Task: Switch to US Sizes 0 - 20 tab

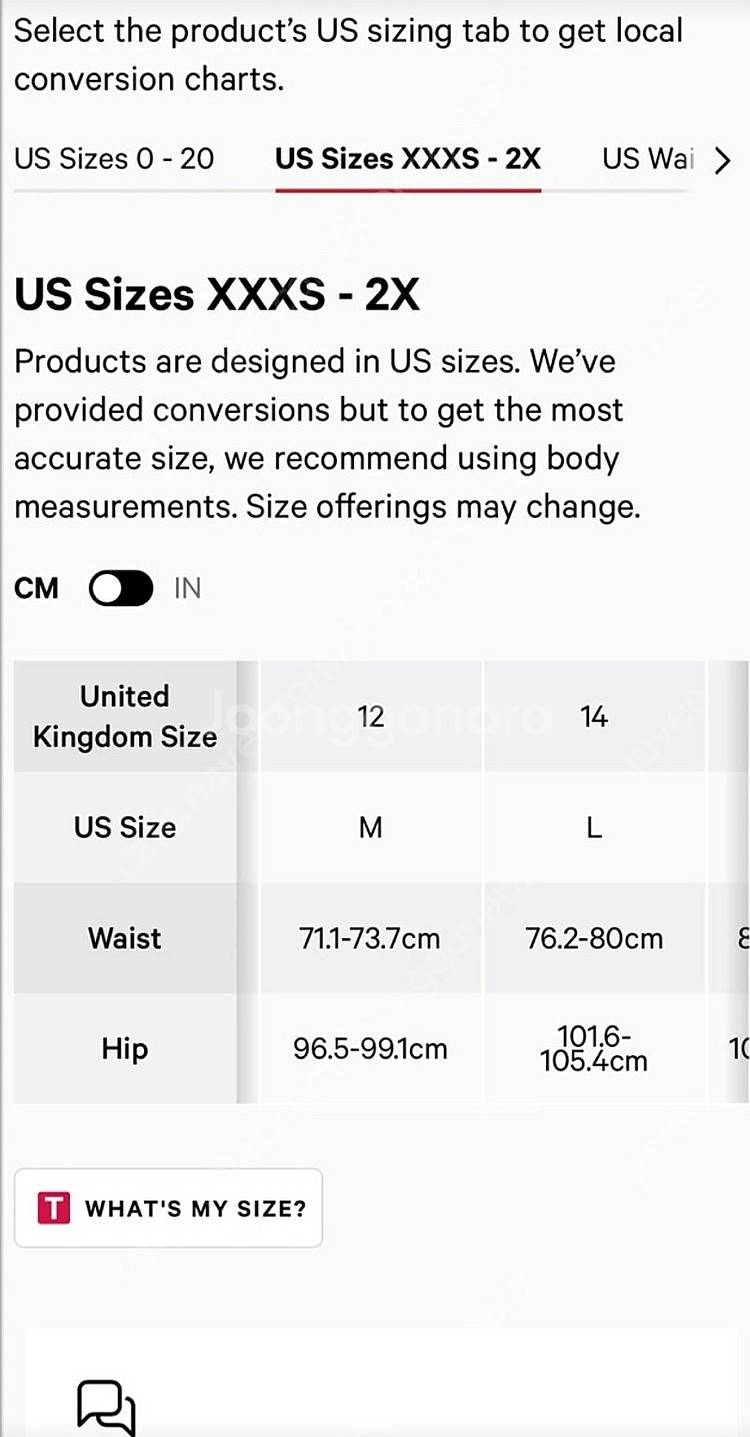Action: [x=114, y=159]
